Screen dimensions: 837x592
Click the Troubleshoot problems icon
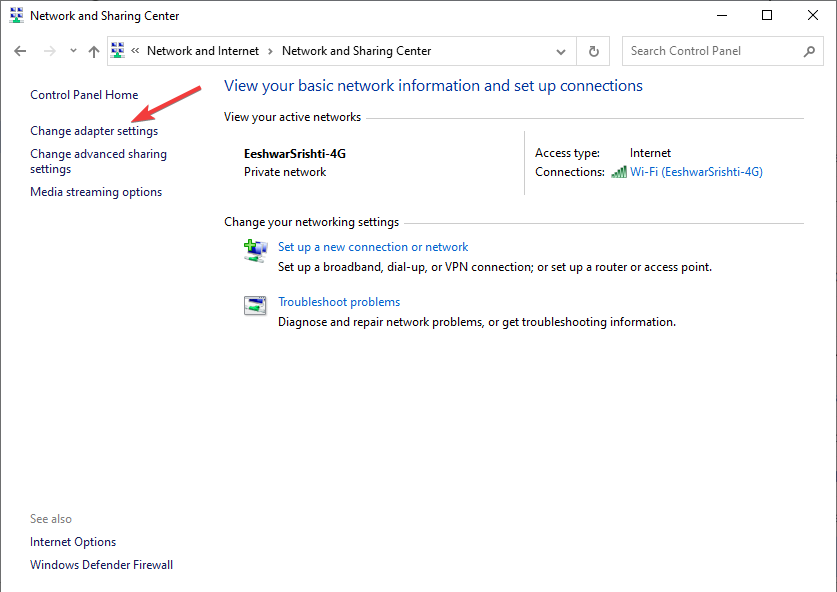[255, 306]
